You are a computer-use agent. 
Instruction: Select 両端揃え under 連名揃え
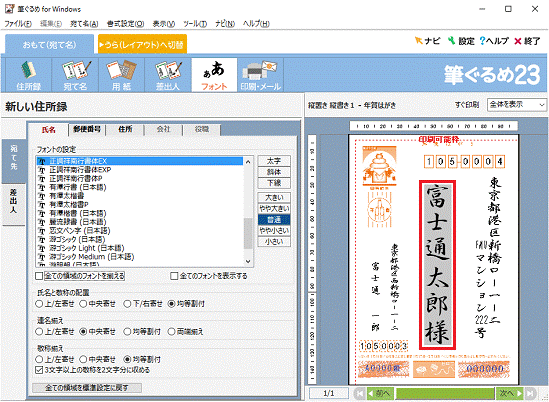171,332
